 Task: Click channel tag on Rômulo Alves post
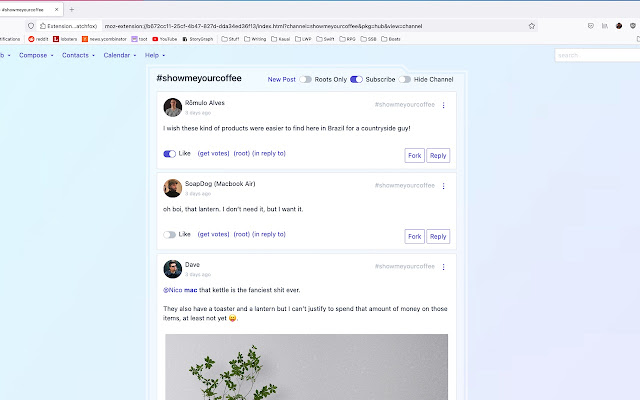pos(404,104)
